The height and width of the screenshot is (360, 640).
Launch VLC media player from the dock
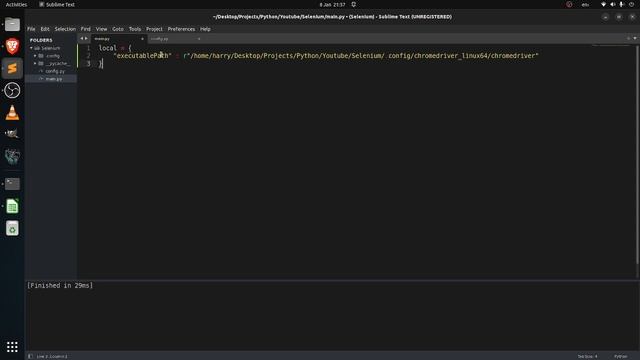point(12,113)
